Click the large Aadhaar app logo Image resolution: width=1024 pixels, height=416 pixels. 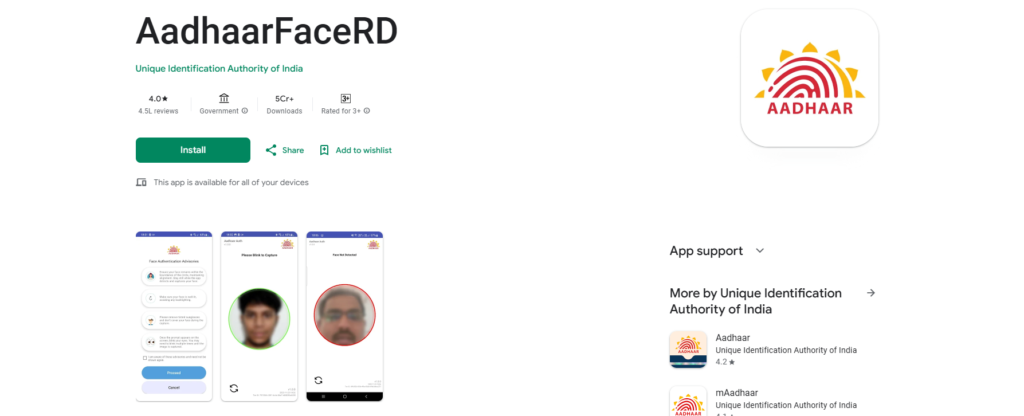[x=810, y=78]
